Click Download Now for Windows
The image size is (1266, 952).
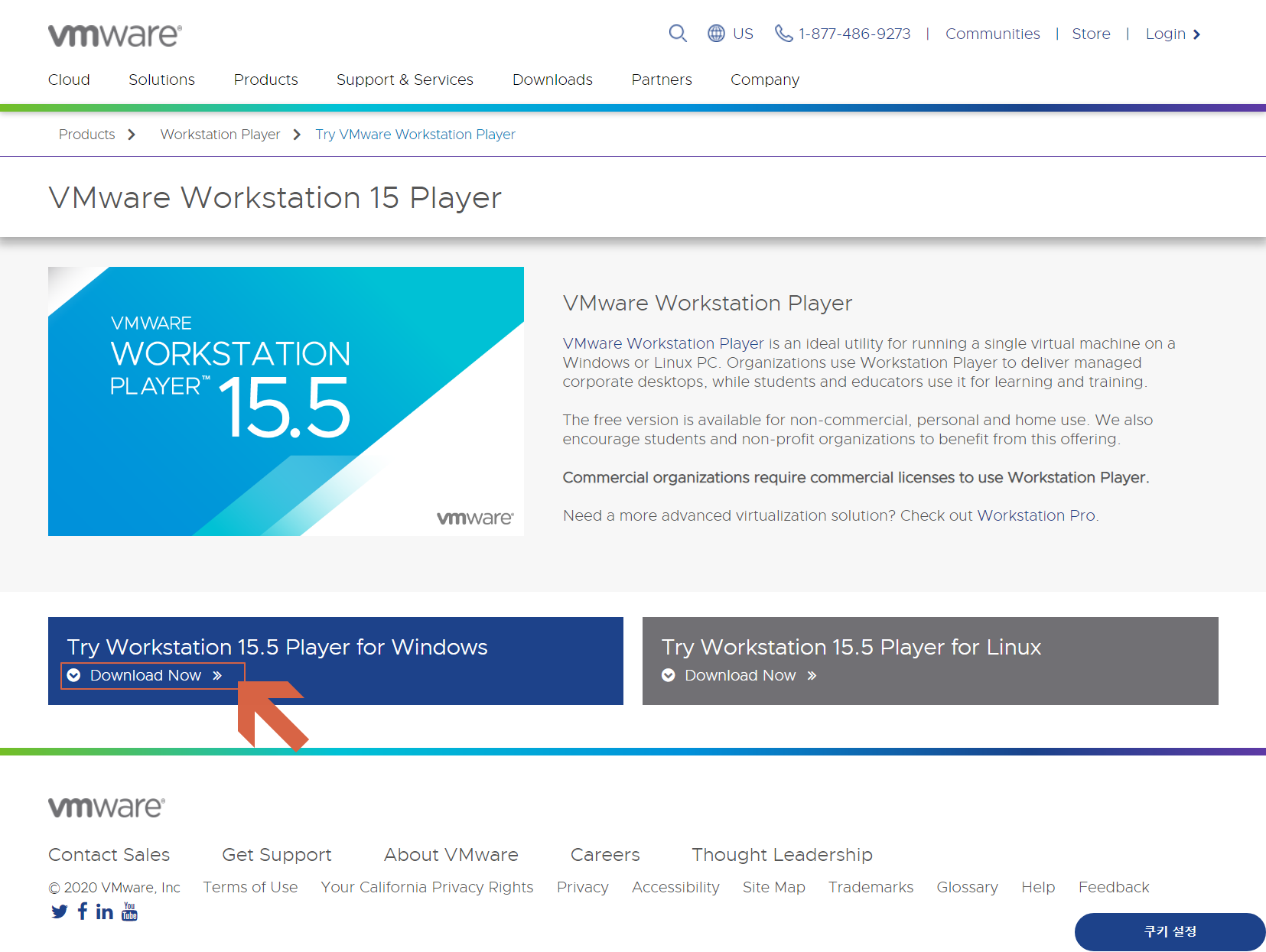coord(145,676)
